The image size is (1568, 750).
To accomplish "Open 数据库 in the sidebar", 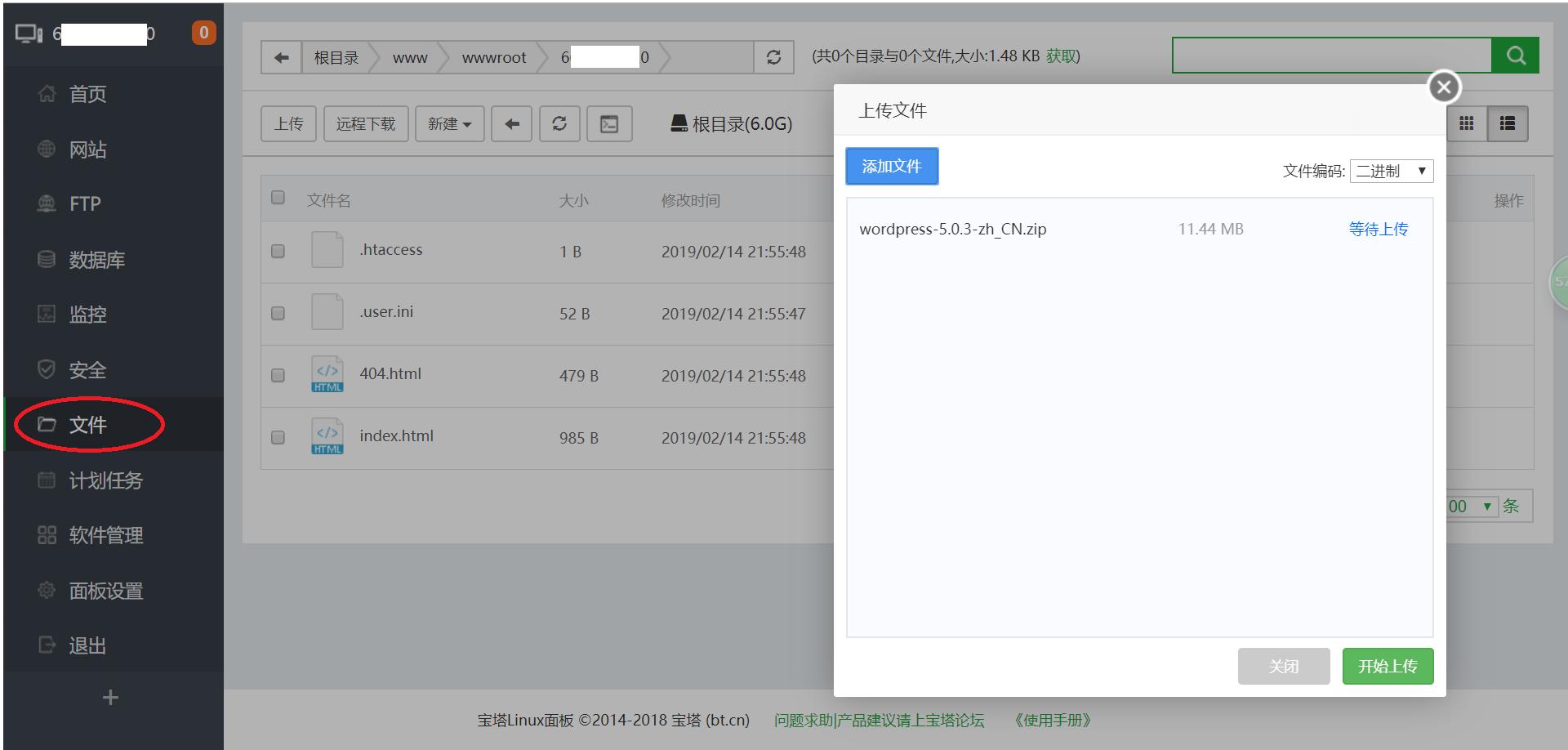I will tap(96, 260).
